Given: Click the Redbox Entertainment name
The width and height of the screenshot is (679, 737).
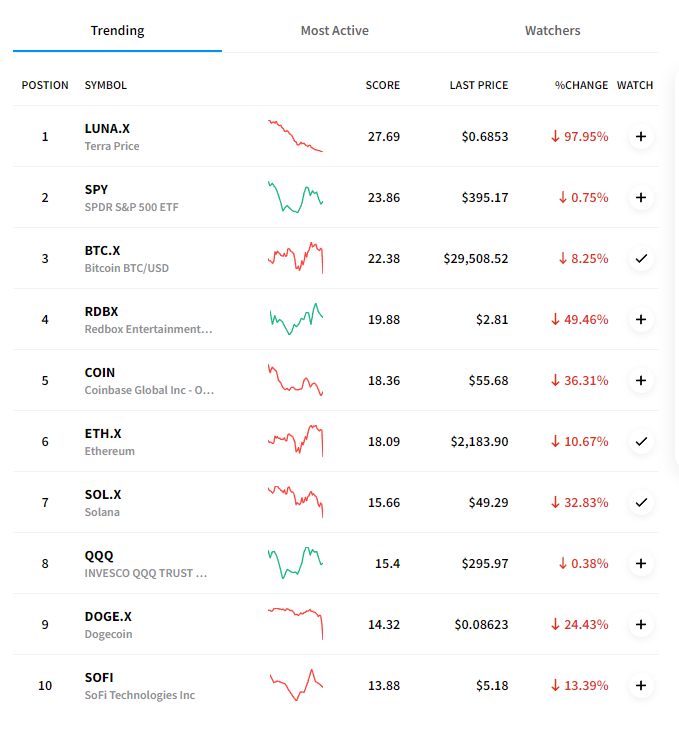Looking at the screenshot, I should pyautogui.click(x=148, y=329).
